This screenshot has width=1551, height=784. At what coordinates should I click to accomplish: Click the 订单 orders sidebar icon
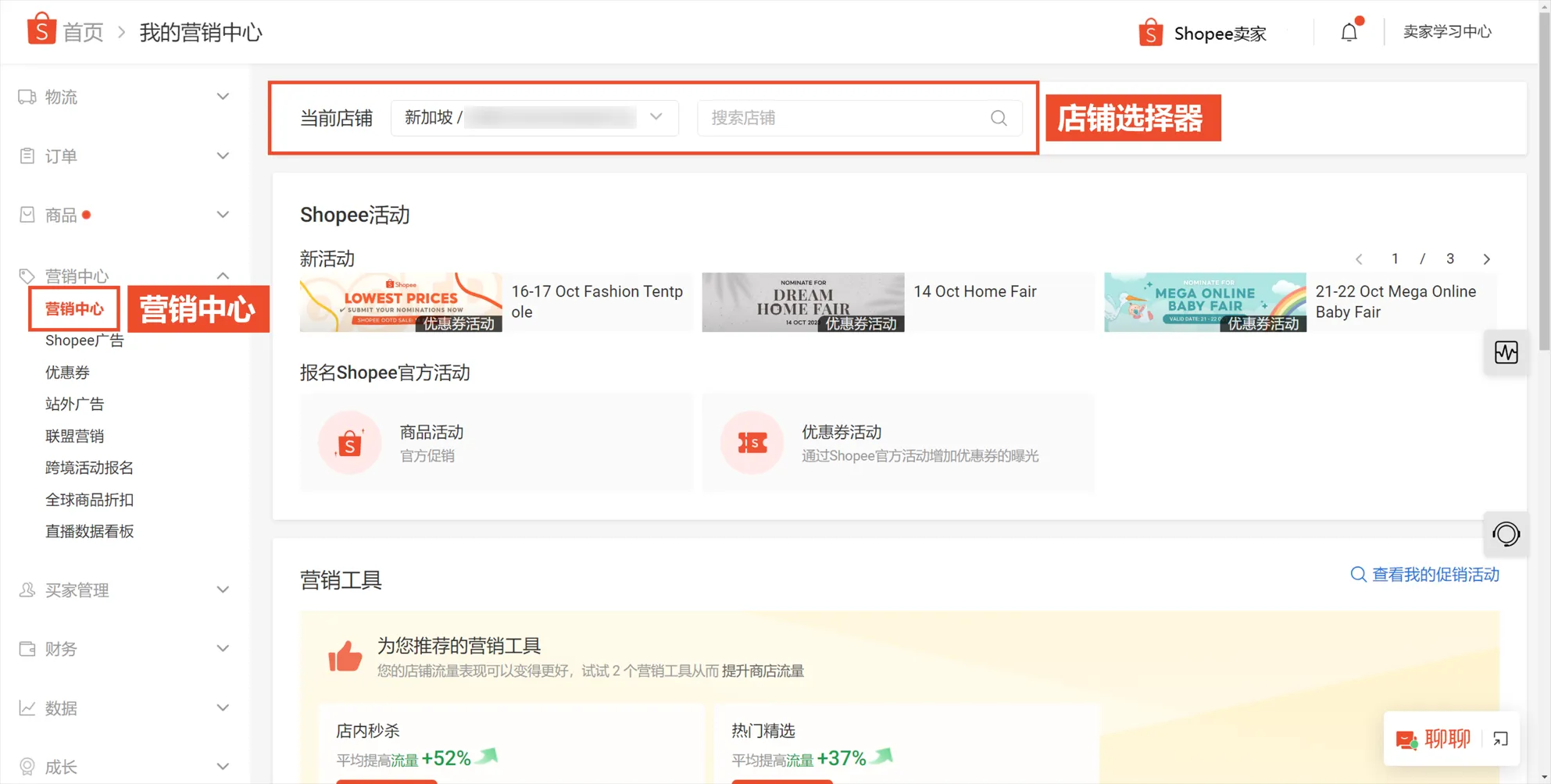(x=26, y=155)
